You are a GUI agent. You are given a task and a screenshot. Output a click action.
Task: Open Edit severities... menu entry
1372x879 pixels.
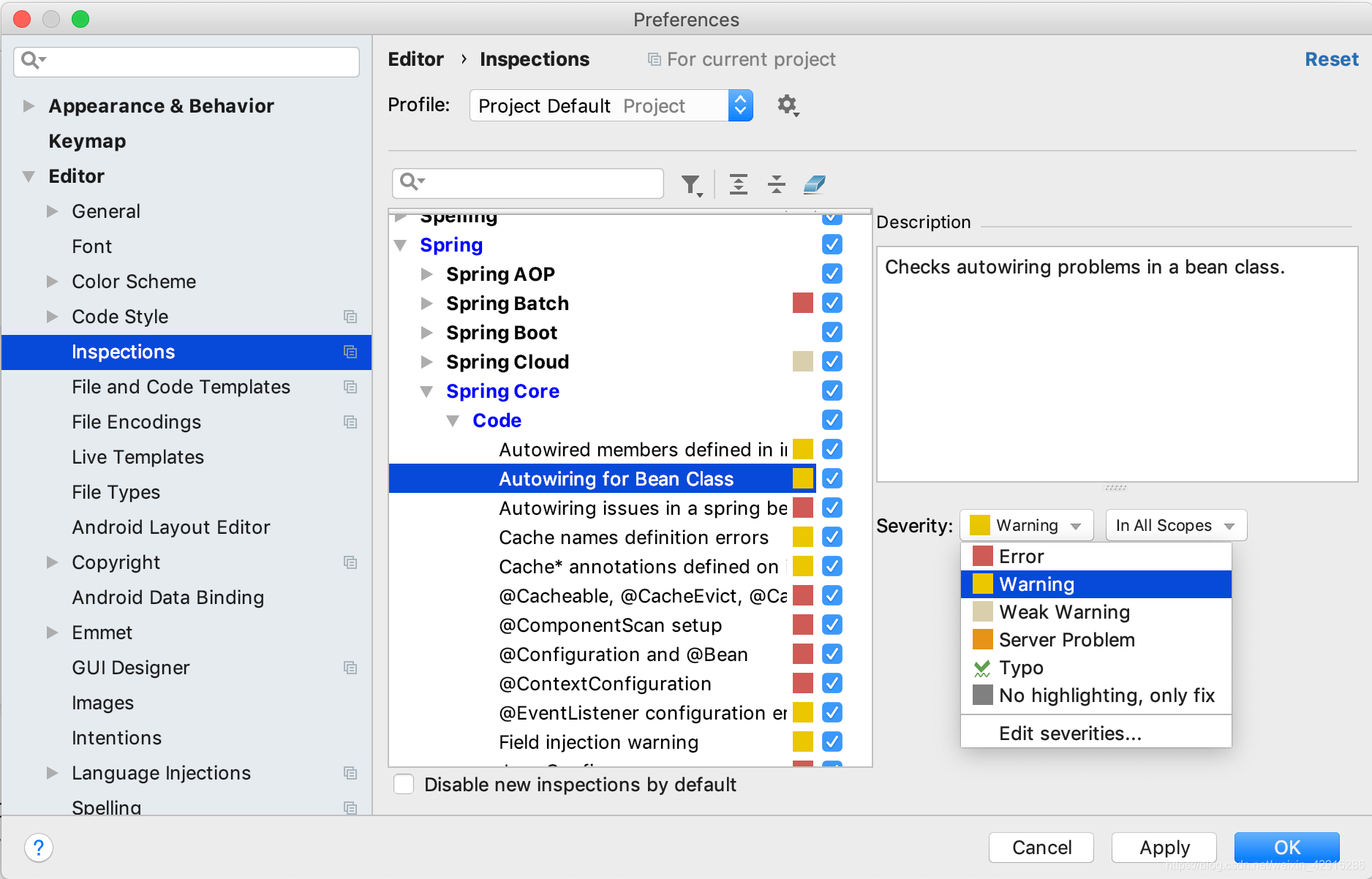click(x=1096, y=733)
